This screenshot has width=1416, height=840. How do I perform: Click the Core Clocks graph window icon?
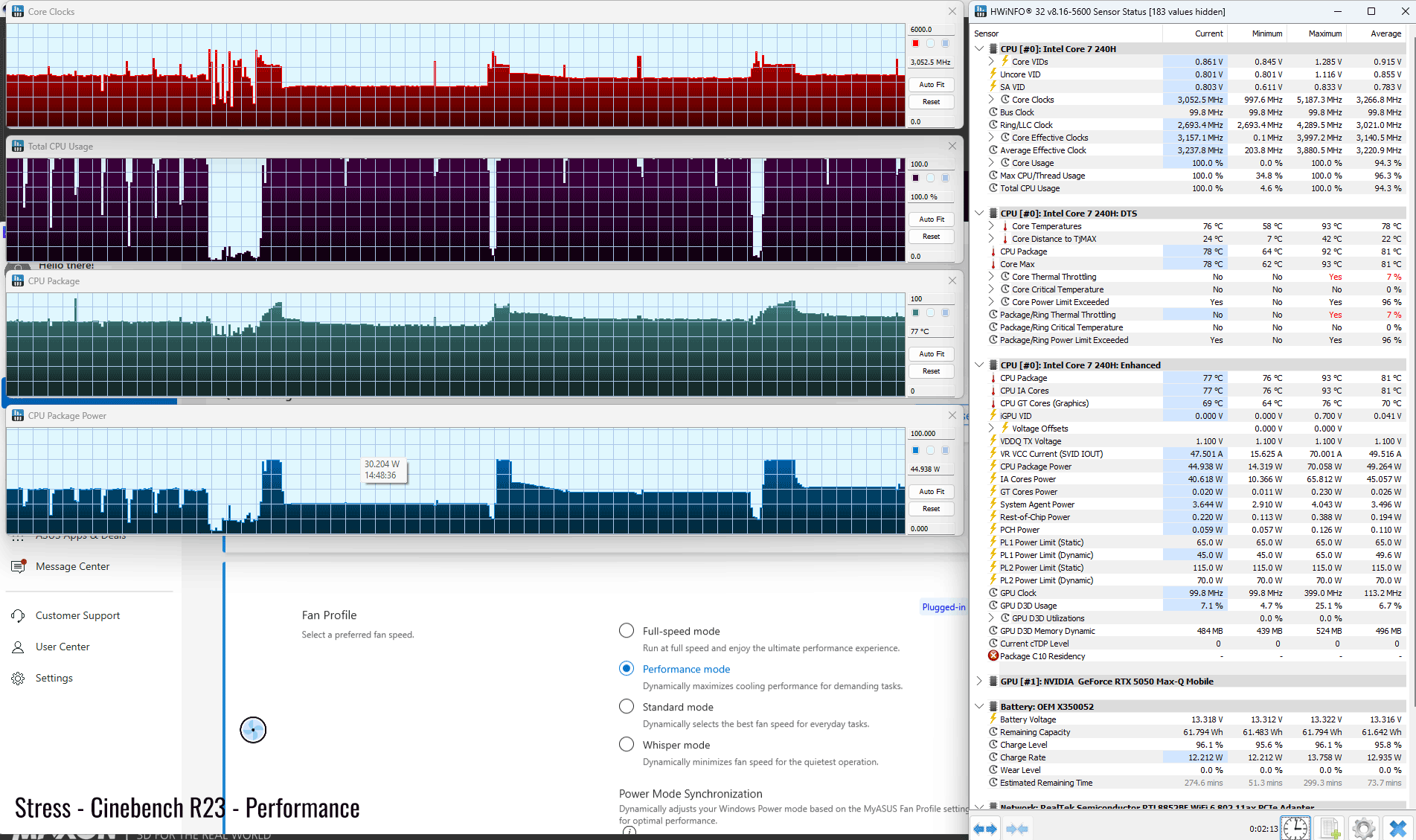click(18, 12)
